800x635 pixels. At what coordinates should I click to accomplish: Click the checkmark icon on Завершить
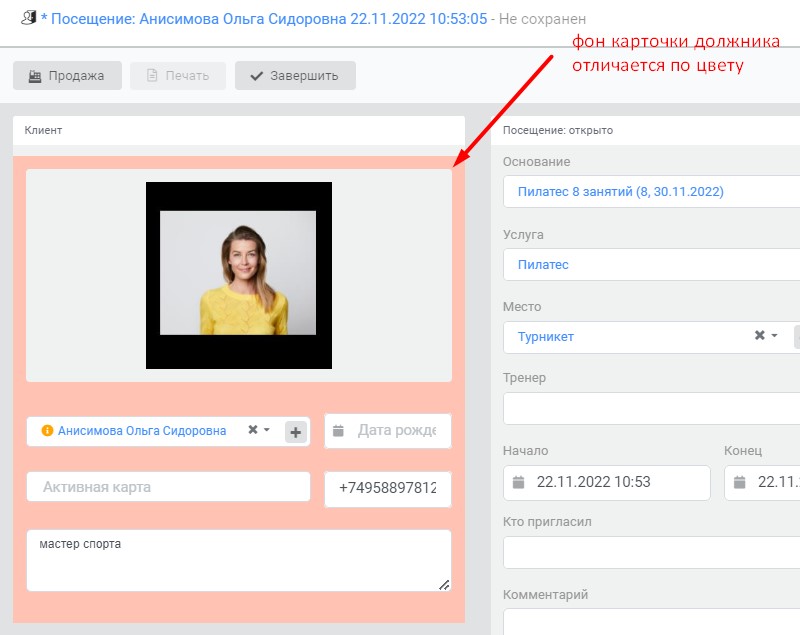[257, 76]
